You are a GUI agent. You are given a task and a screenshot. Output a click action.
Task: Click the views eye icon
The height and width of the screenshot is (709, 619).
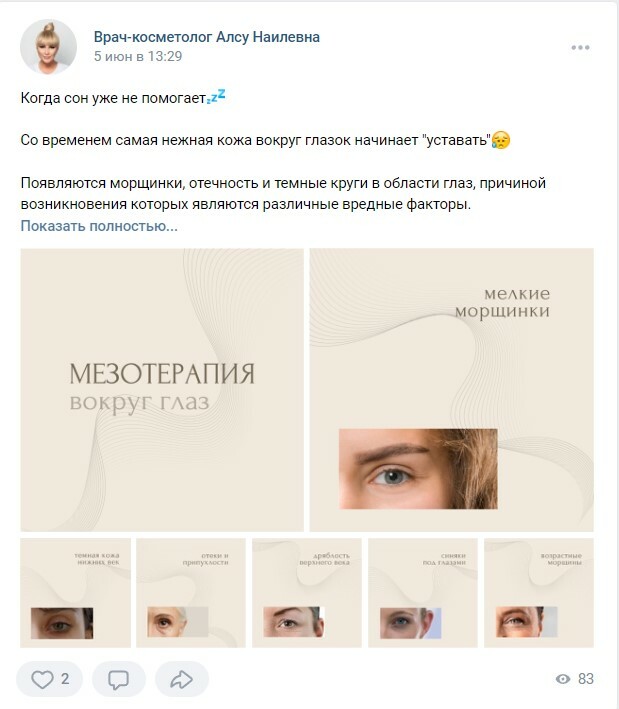coord(563,679)
